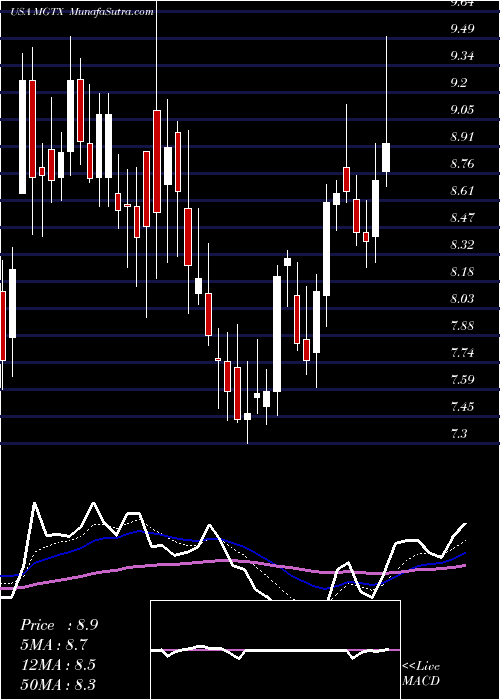Viewport: 500px width, 700px height.
Task: Click the 9.05 price axis label
Action: (462, 110)
